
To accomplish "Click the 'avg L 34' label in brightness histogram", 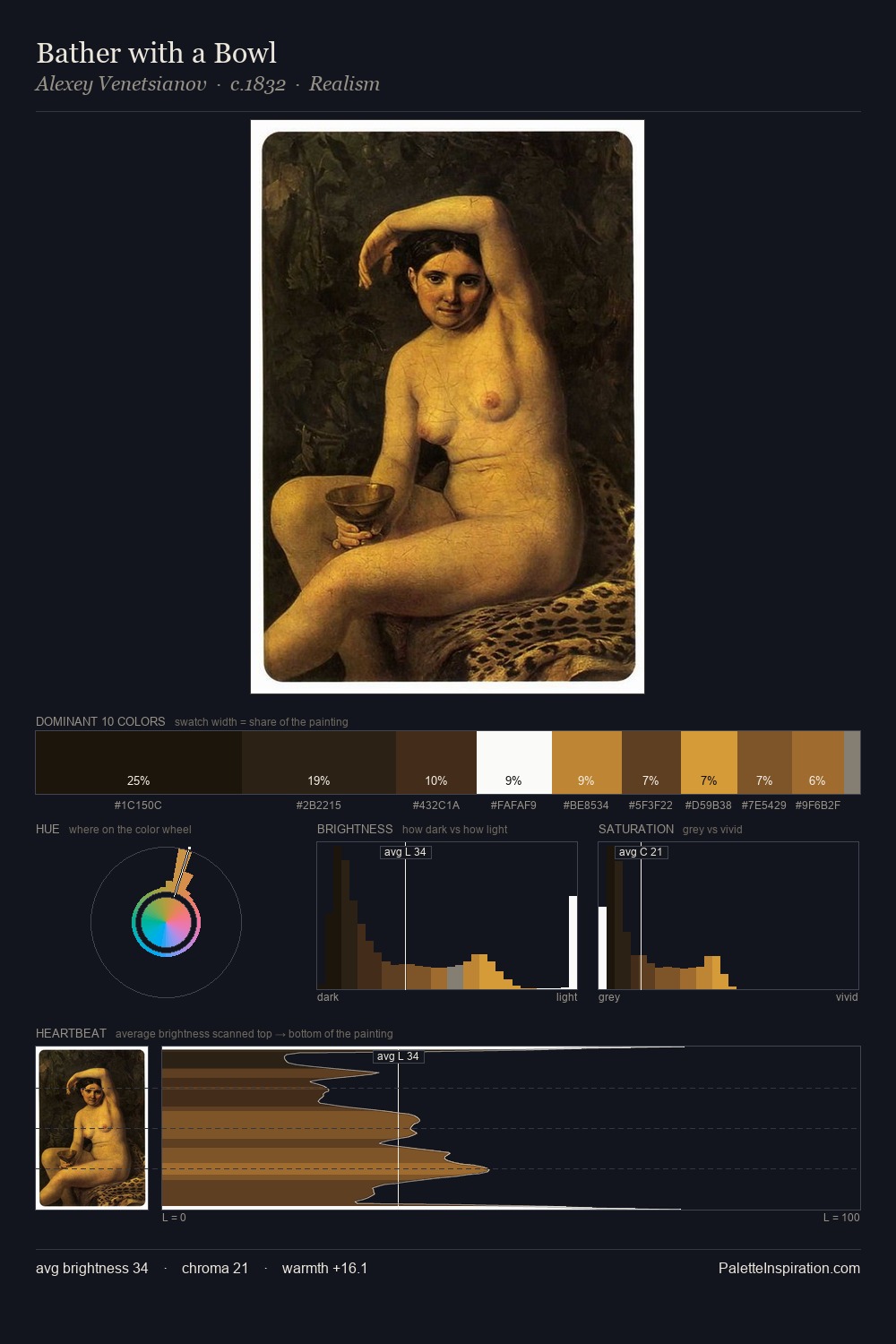I will click(406, 852).
